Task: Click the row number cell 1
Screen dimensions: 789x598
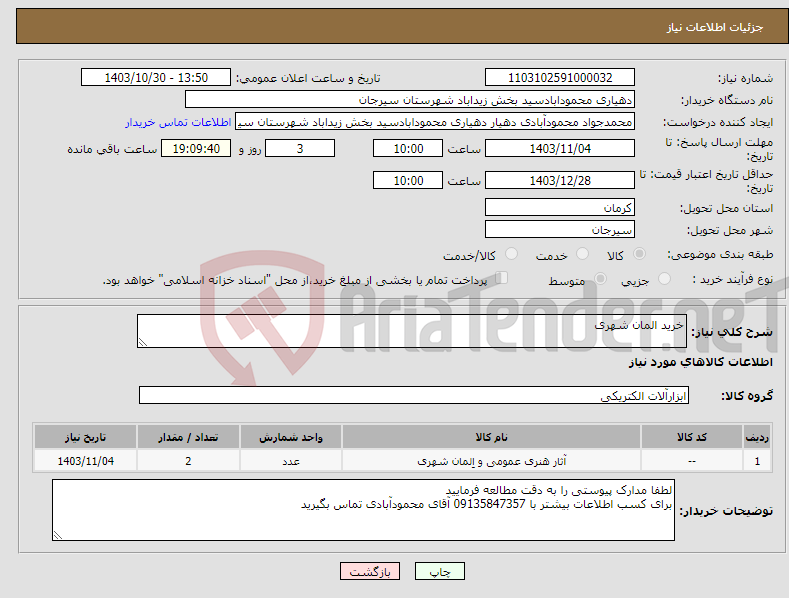Action: point(757,461)
